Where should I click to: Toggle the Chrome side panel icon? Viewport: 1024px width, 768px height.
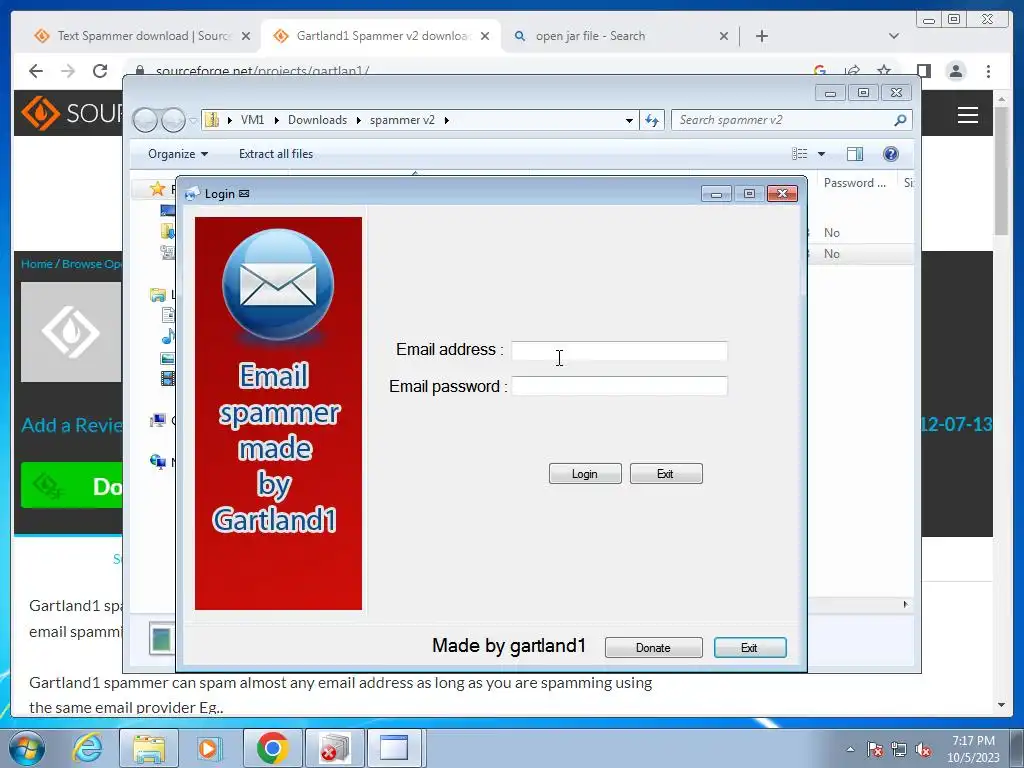923,71
